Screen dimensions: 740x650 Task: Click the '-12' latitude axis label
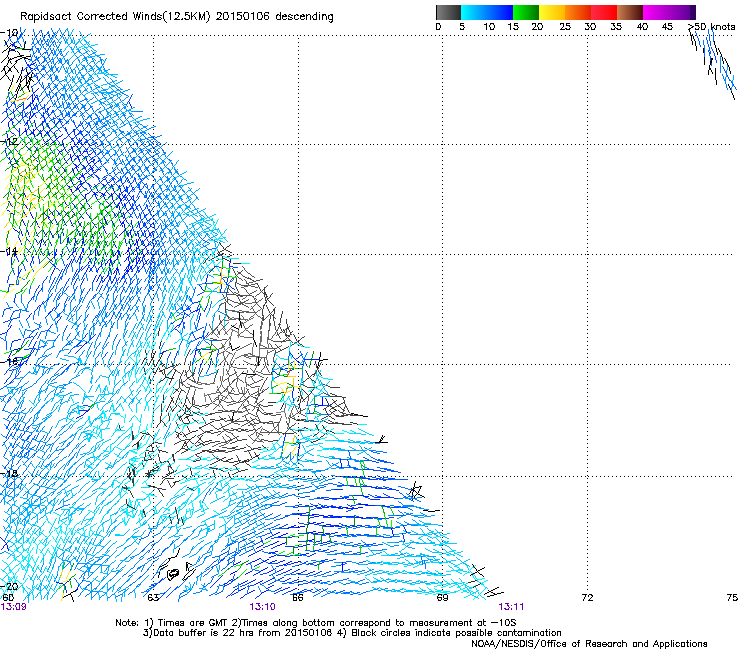click(x=9, y=142)
